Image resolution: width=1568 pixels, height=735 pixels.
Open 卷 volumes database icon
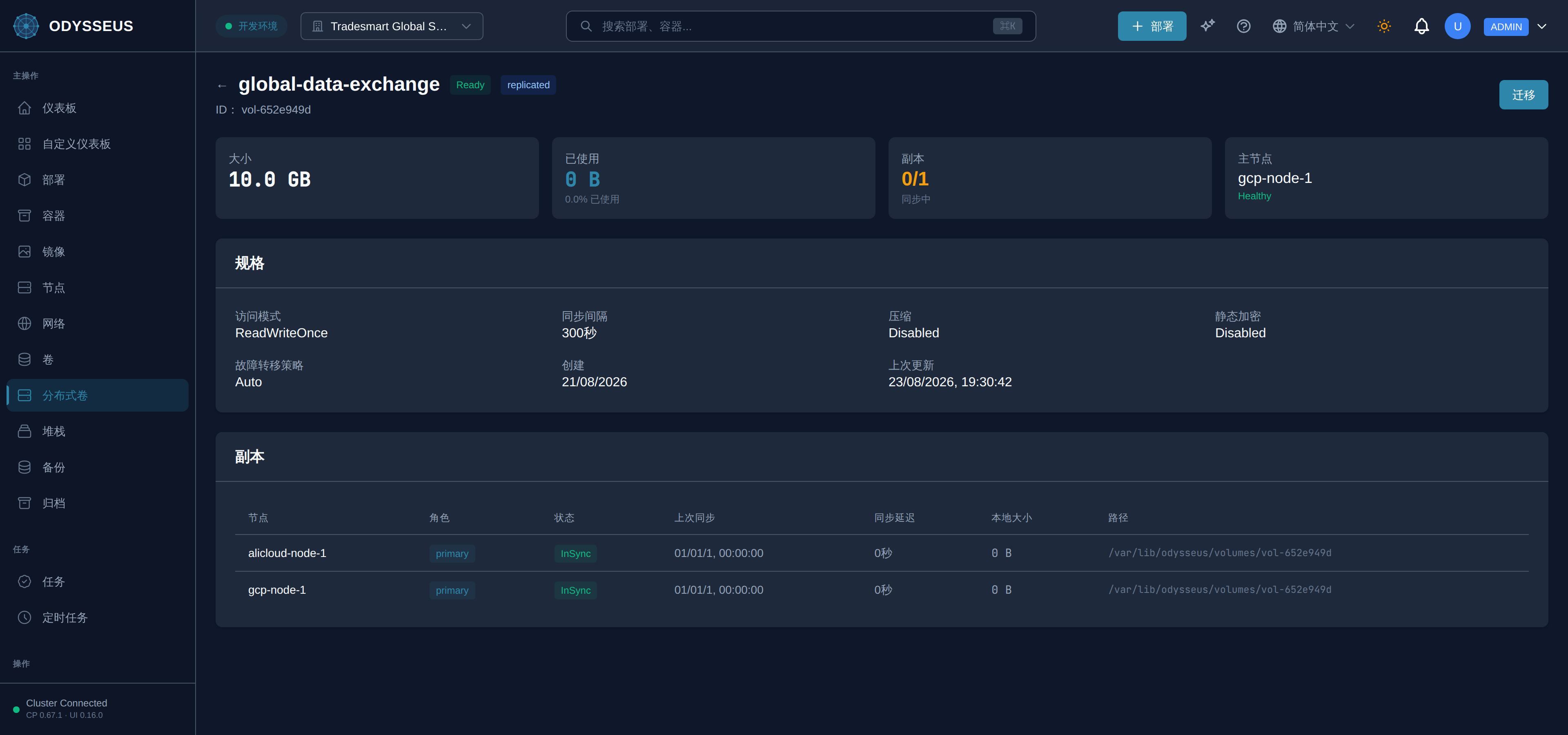[24, 360]
